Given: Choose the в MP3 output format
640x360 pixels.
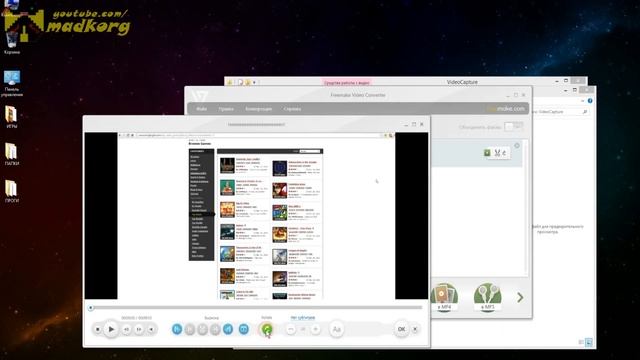Looking at the screenshot, I should pos(487,297).
